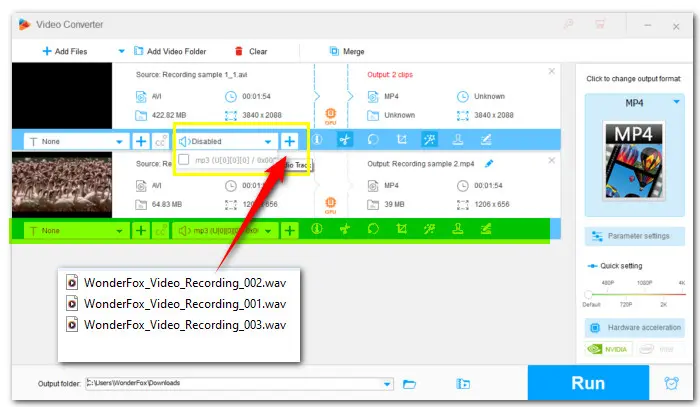Open Trim scissors tool for second video
This screenshot has width=700, height=407.
(x=345, y=229)
